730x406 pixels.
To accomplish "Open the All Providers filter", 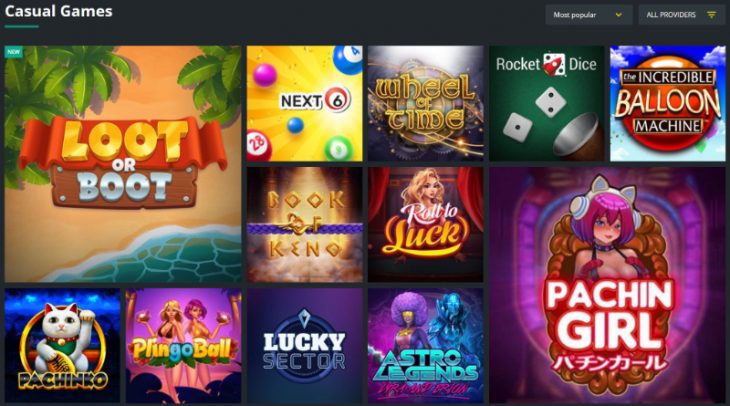I will pyautogui.click(x=682, y=15).
